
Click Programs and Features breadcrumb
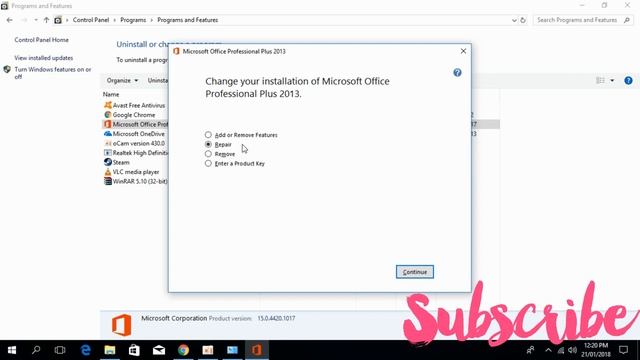[188, 20]
